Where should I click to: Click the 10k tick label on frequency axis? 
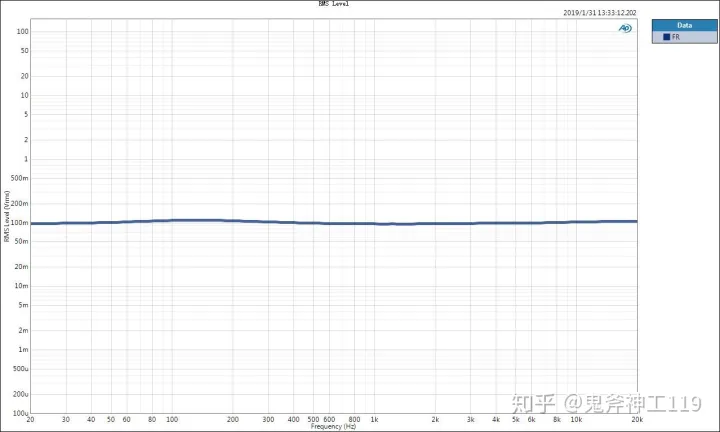tap(576, 420)
